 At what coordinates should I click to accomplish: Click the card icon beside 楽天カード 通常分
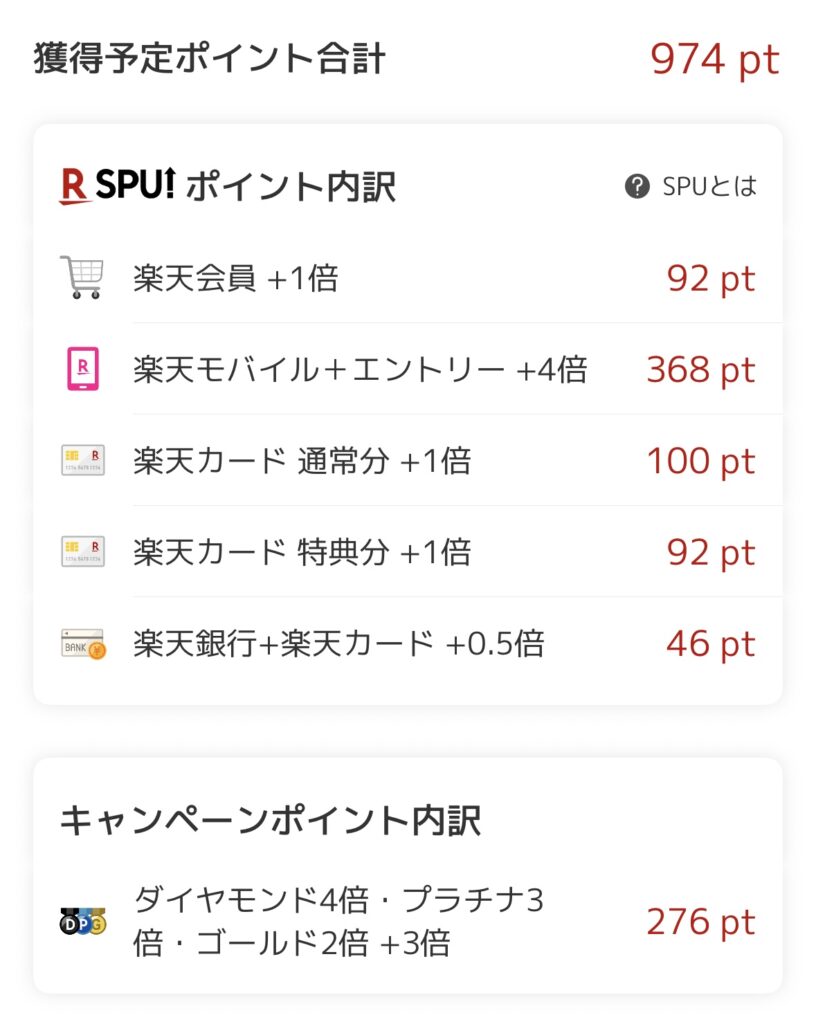pos(82,461)
